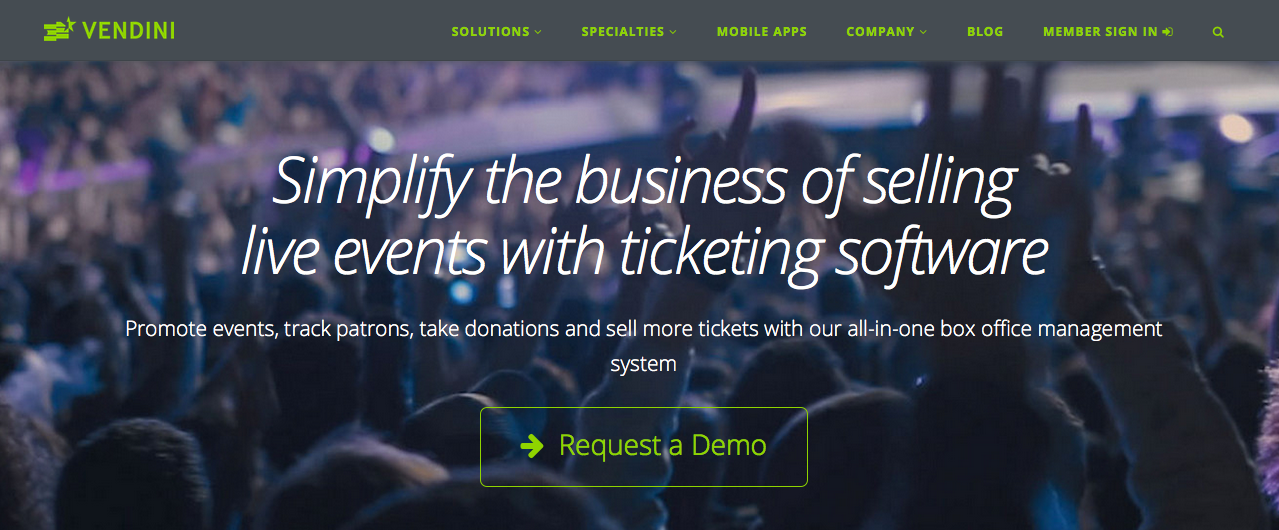Expand the Company chevron arrow
1279x530 pixels.
point(923,32)
